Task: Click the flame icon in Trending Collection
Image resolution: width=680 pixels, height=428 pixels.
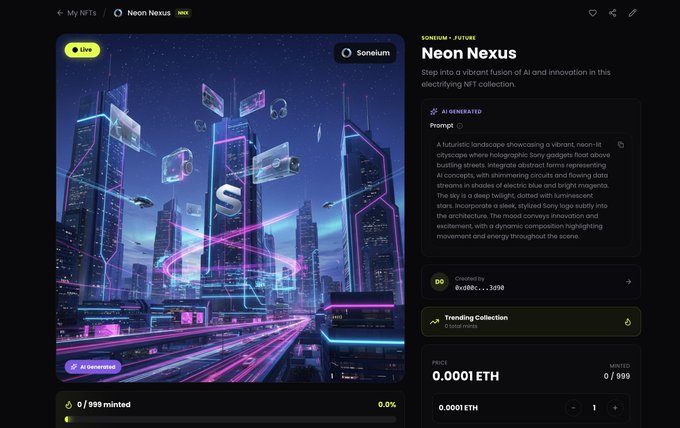Action: pos(628,322)
